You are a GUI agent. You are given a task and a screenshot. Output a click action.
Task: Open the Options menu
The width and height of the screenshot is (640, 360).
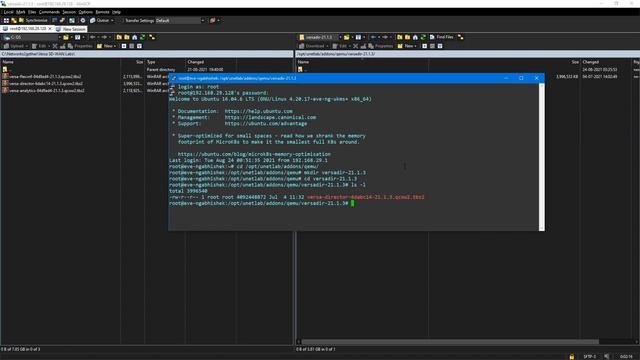click(x=85, y=12)
